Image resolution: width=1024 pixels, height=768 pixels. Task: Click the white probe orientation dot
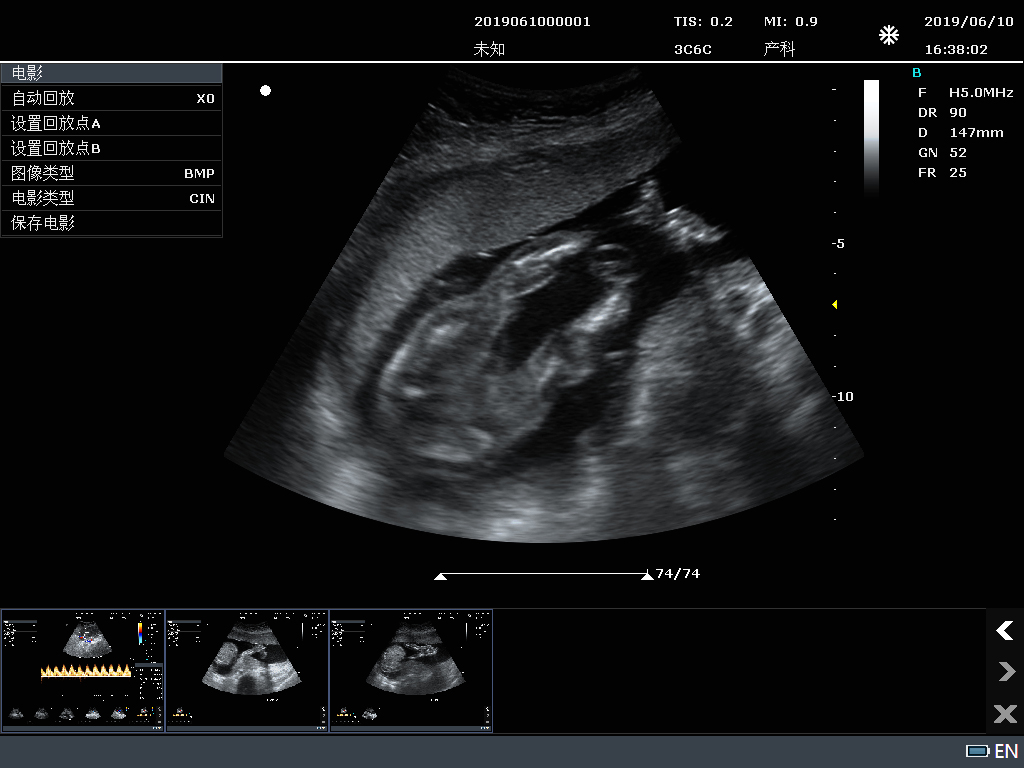click(265, 91)
